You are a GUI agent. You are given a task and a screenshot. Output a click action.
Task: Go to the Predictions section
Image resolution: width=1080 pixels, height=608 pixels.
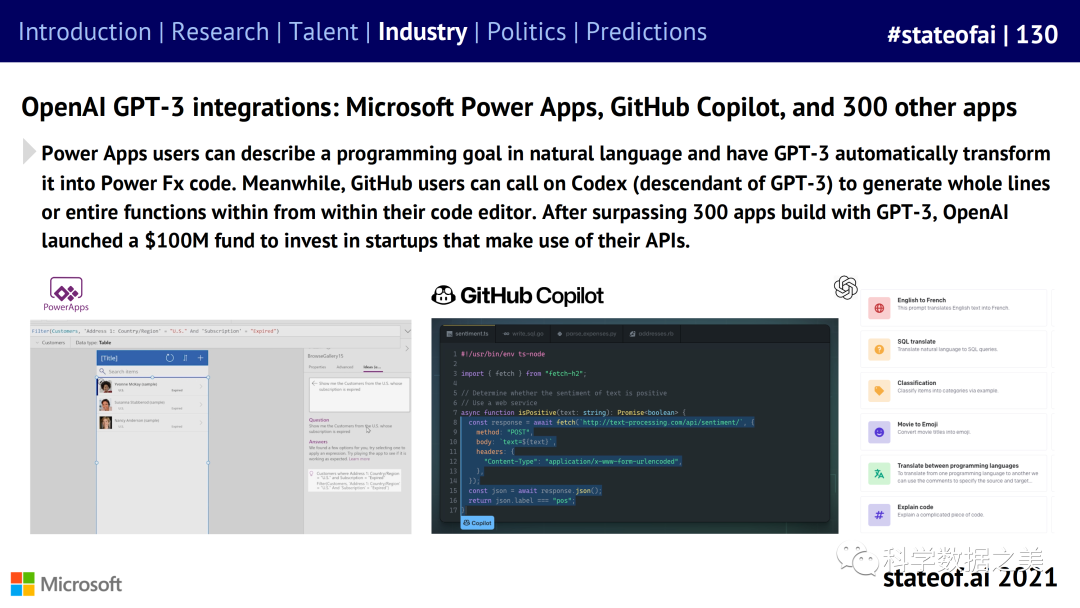coord(646,32)
